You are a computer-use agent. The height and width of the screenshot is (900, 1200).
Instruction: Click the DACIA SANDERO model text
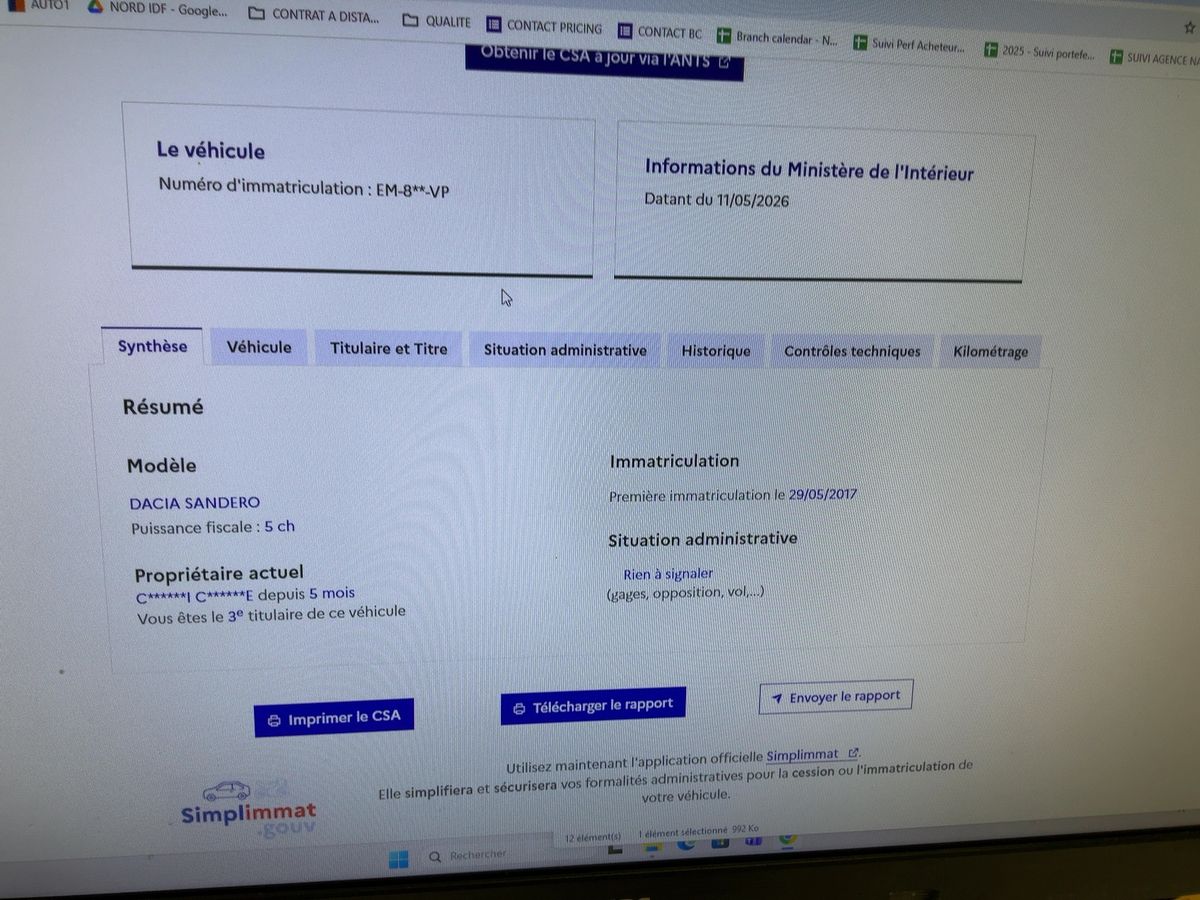point(195,502)
